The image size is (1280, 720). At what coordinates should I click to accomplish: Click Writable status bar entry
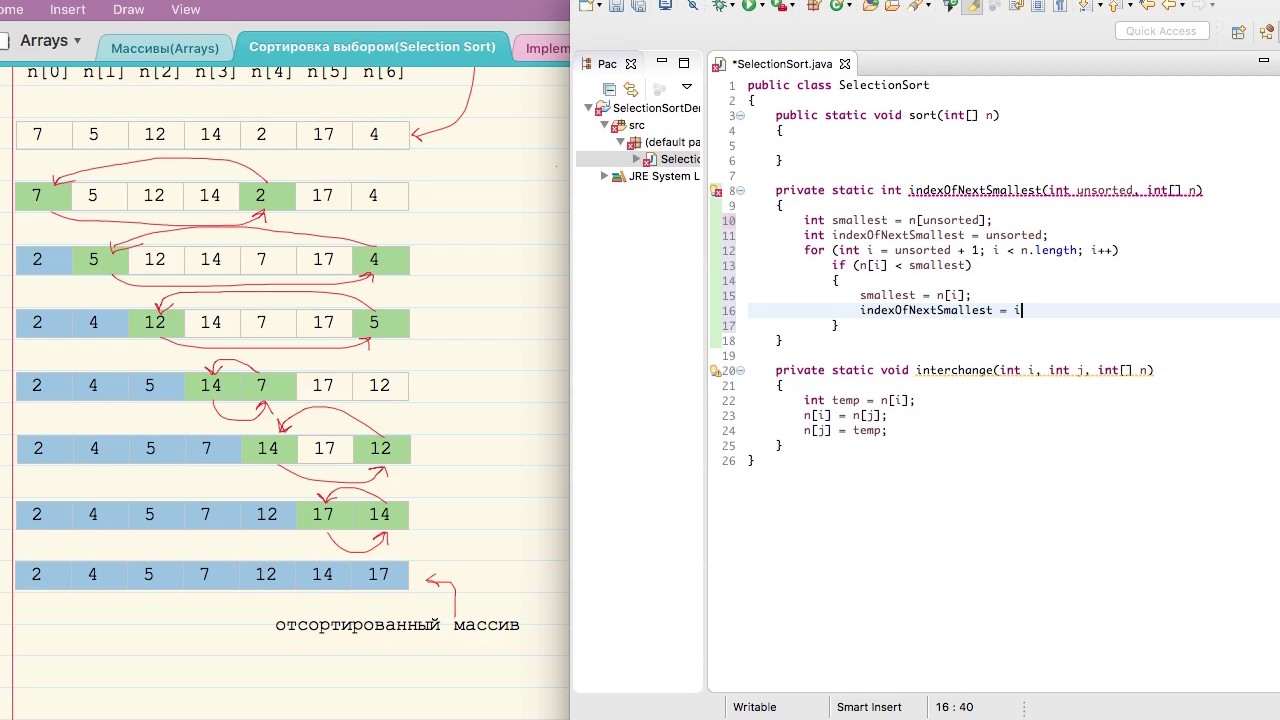[754, 707]
